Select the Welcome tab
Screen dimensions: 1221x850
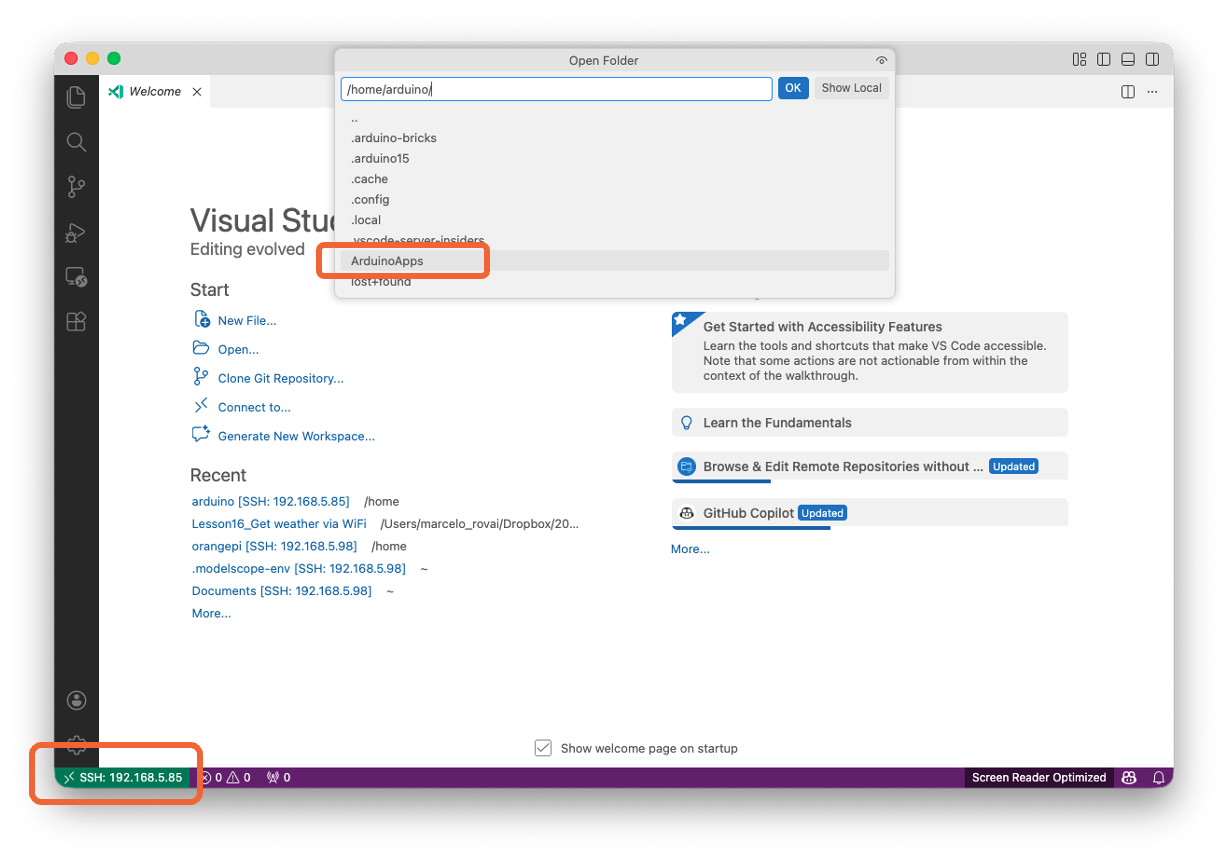[155, 91]
